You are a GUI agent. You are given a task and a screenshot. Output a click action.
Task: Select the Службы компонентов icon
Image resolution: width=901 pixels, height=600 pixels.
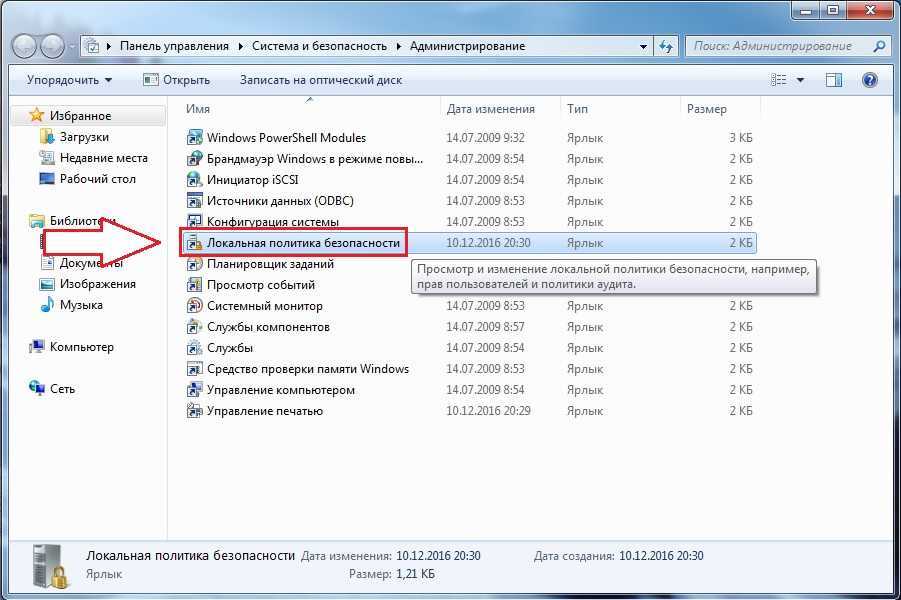(x=195, y=327)
